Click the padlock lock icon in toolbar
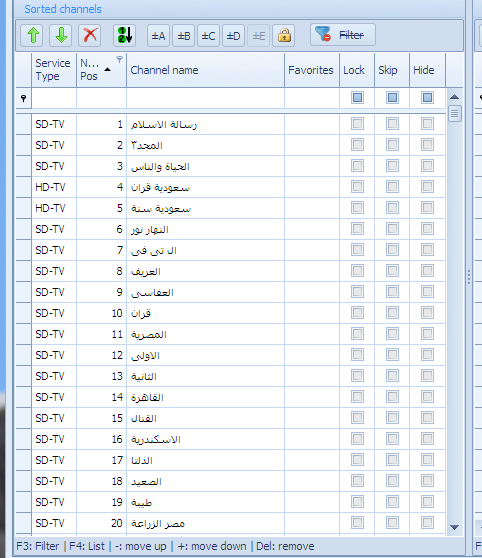 [x=284, y=36]
